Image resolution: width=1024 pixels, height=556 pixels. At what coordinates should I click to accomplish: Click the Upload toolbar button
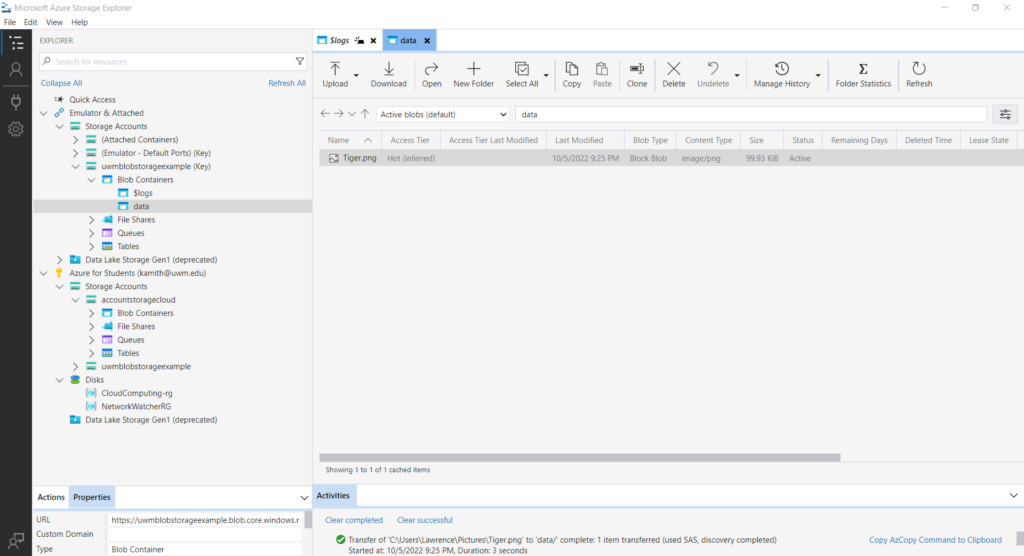pyautogui.click(x=335, y=74)
